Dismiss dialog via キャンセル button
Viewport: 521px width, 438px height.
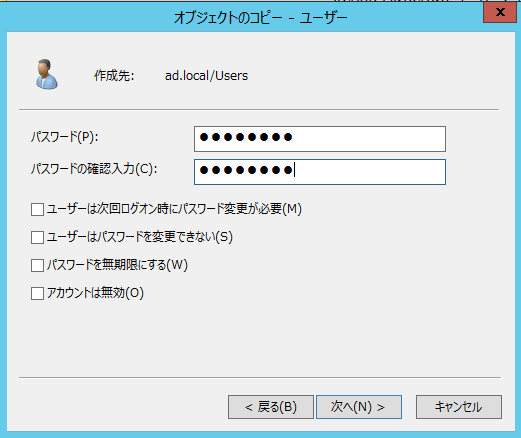[x=459, y=407]
